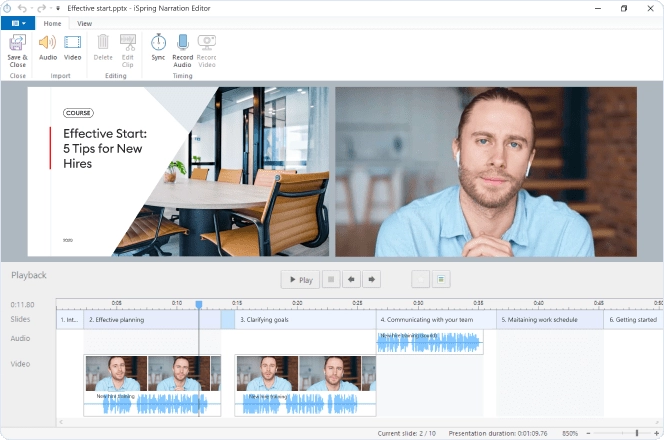Import a video clip with Video icon
The height and width of the screenshot is (440, 664).
(x=73, y=43)
